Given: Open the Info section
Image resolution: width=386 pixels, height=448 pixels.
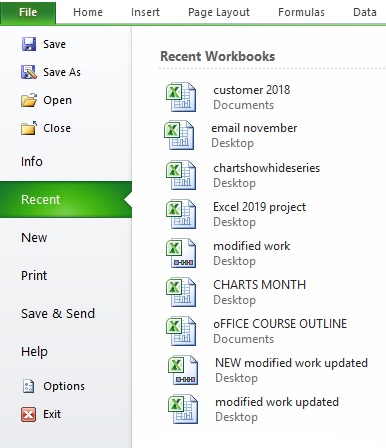Looking at the screenshot, I should click(32, 162).
